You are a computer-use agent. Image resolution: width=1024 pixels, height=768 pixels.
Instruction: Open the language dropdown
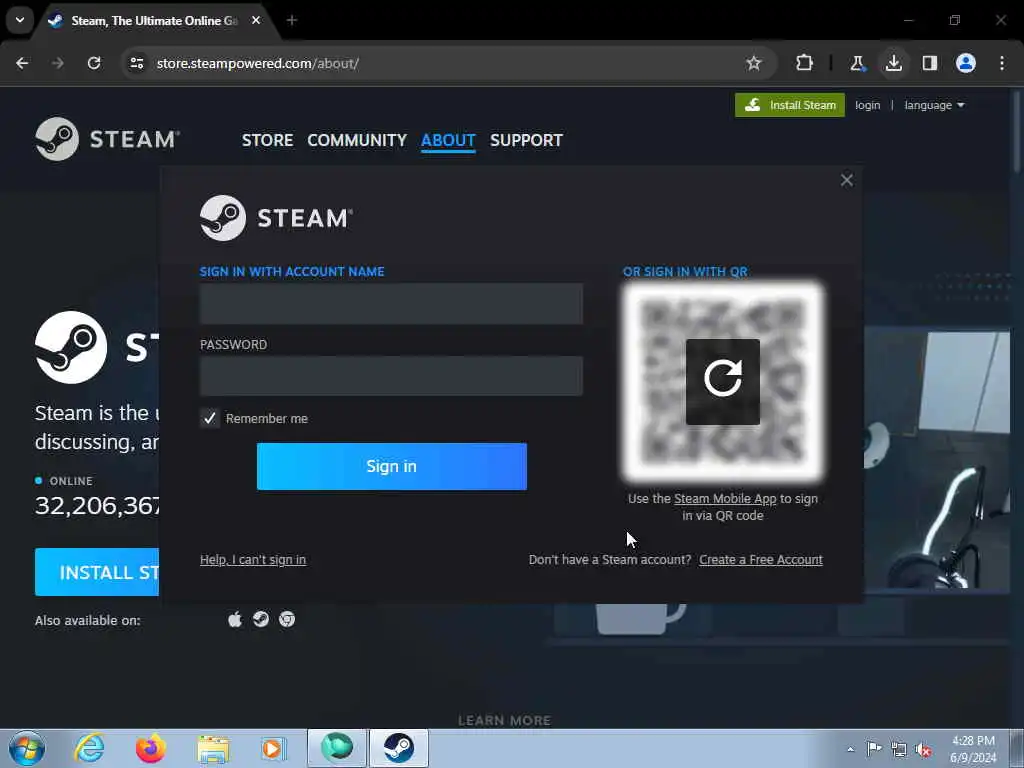click(x=934, y=105)
